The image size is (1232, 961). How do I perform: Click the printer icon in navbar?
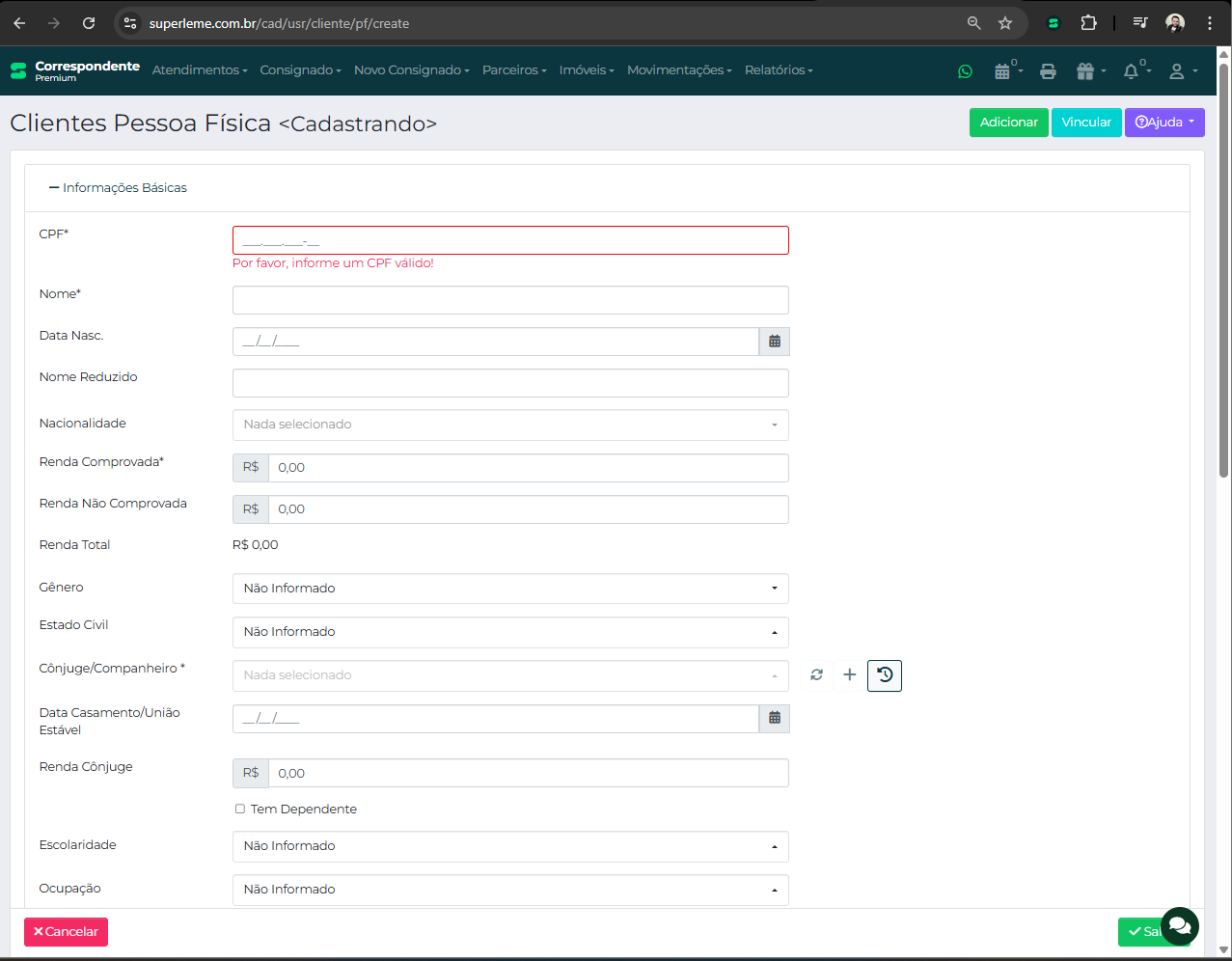1048,71
